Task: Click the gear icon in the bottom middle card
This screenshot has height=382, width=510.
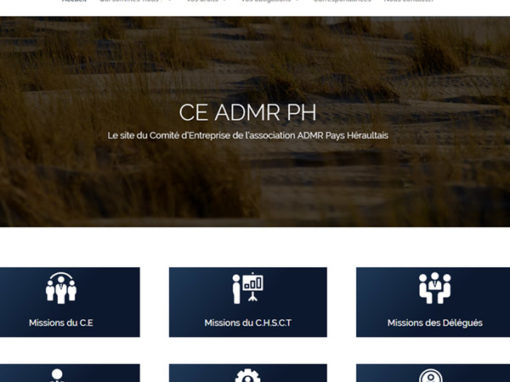Action: [x=247, y=375]
